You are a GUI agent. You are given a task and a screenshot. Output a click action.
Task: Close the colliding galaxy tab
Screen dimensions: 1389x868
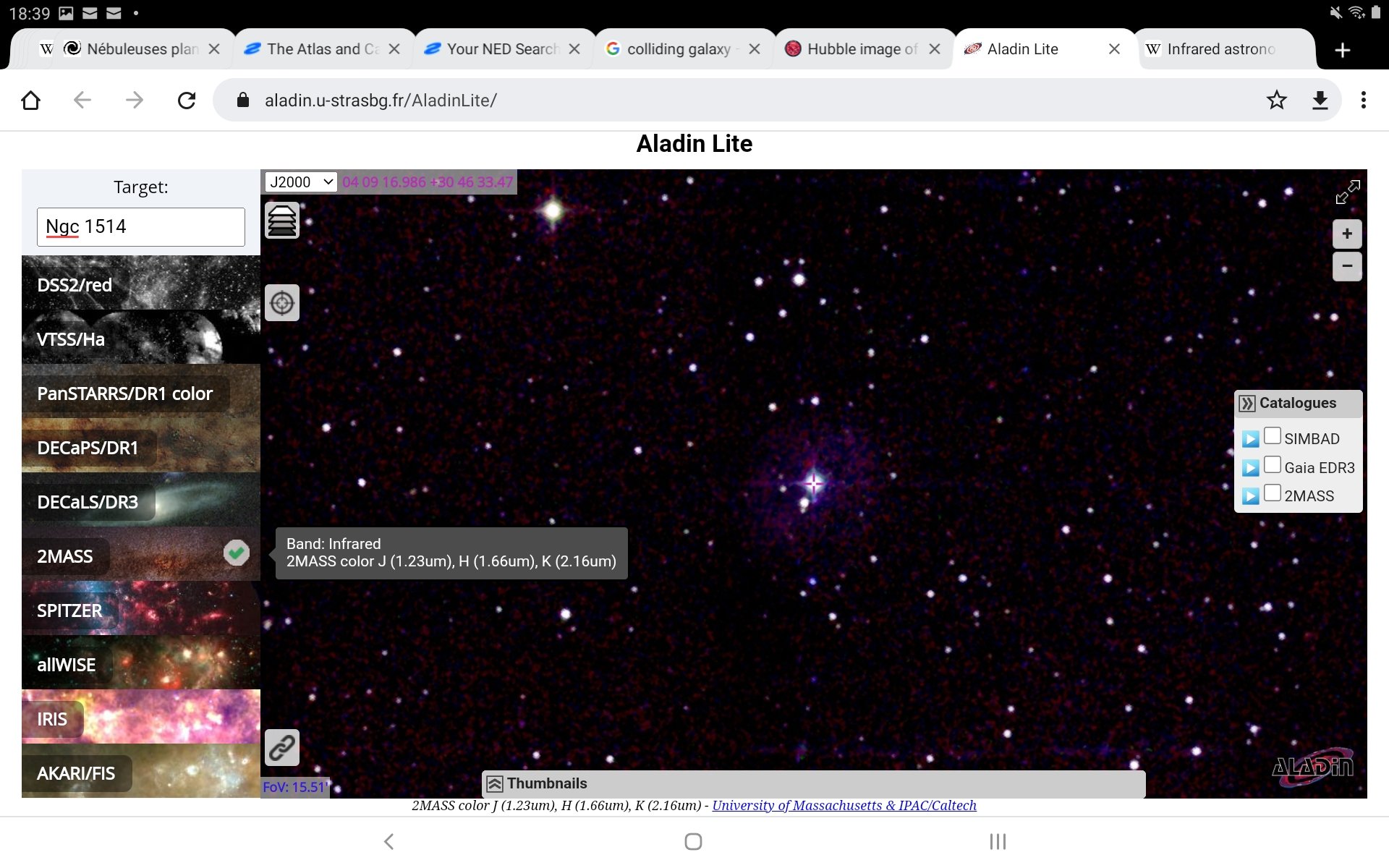coord(755,49)
